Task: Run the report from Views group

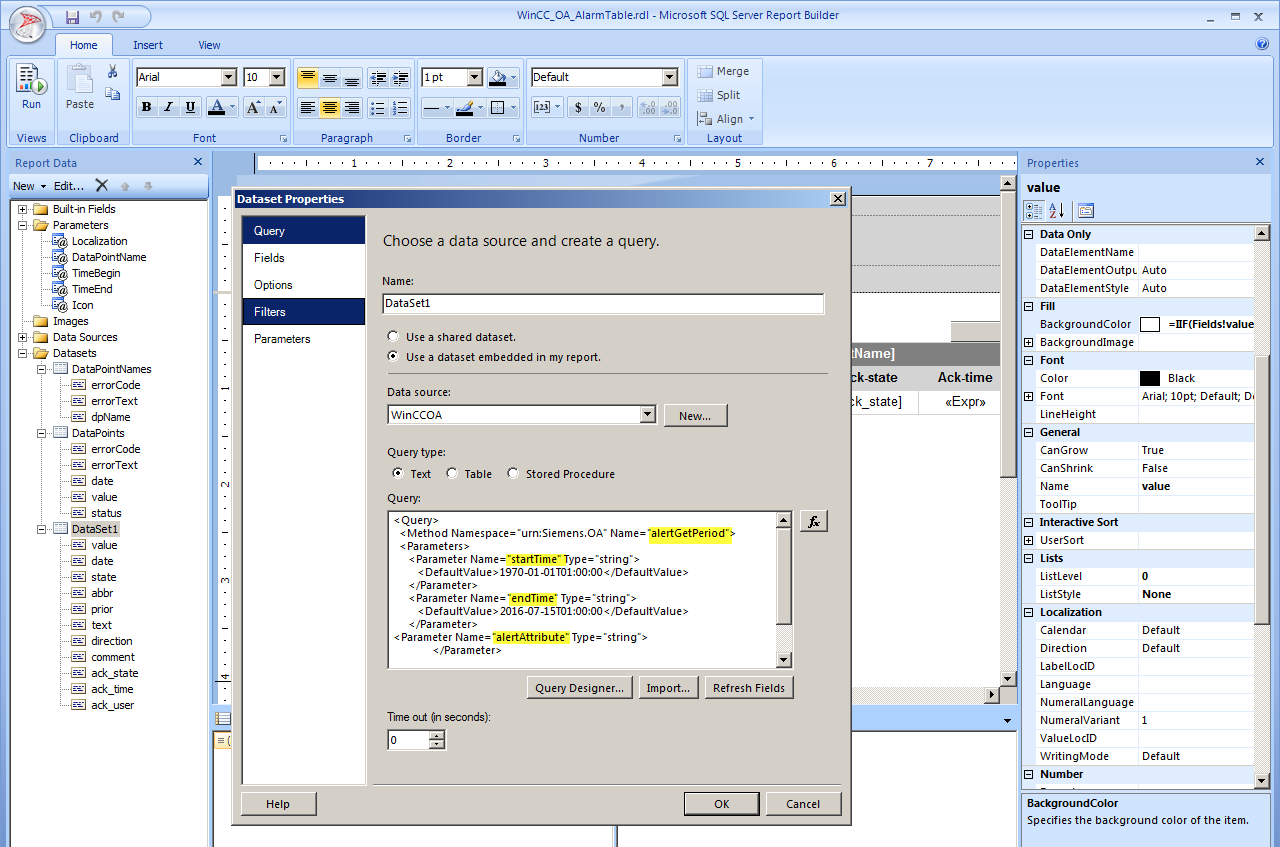Action: point(31,88)
